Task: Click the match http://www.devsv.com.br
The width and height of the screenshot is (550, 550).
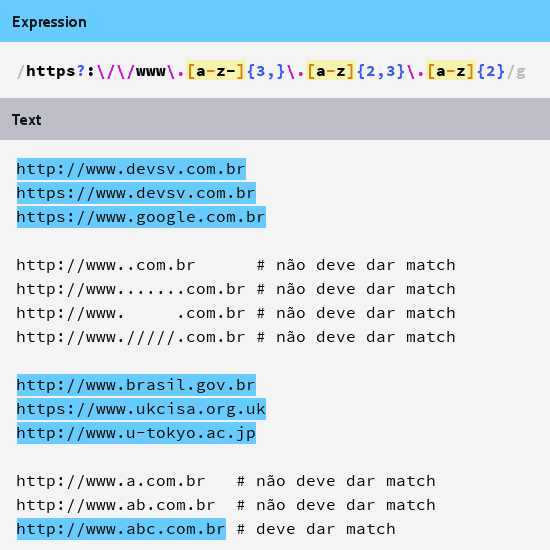Action: 131,169
